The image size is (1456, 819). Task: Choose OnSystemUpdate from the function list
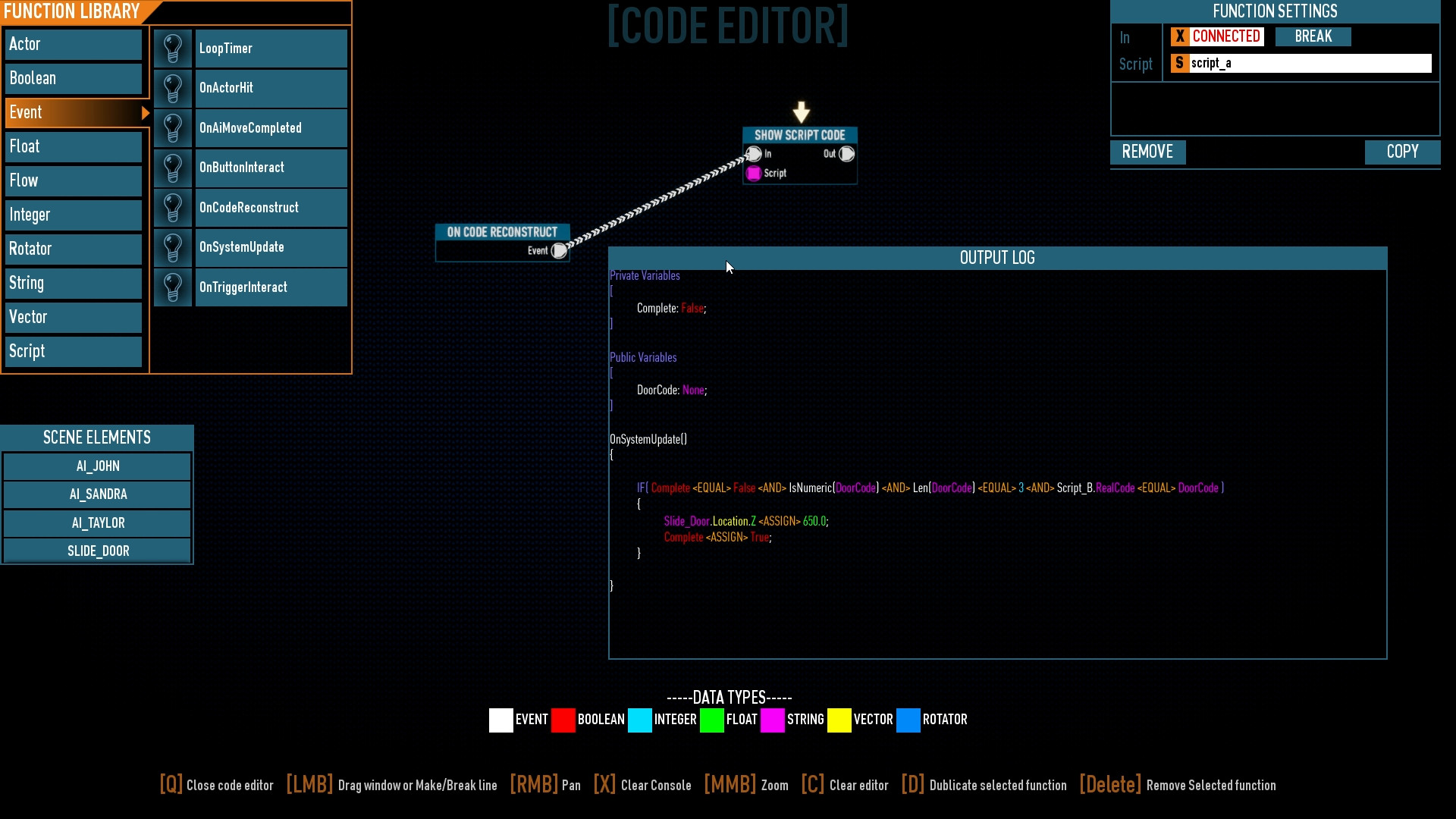click(271, 247)
